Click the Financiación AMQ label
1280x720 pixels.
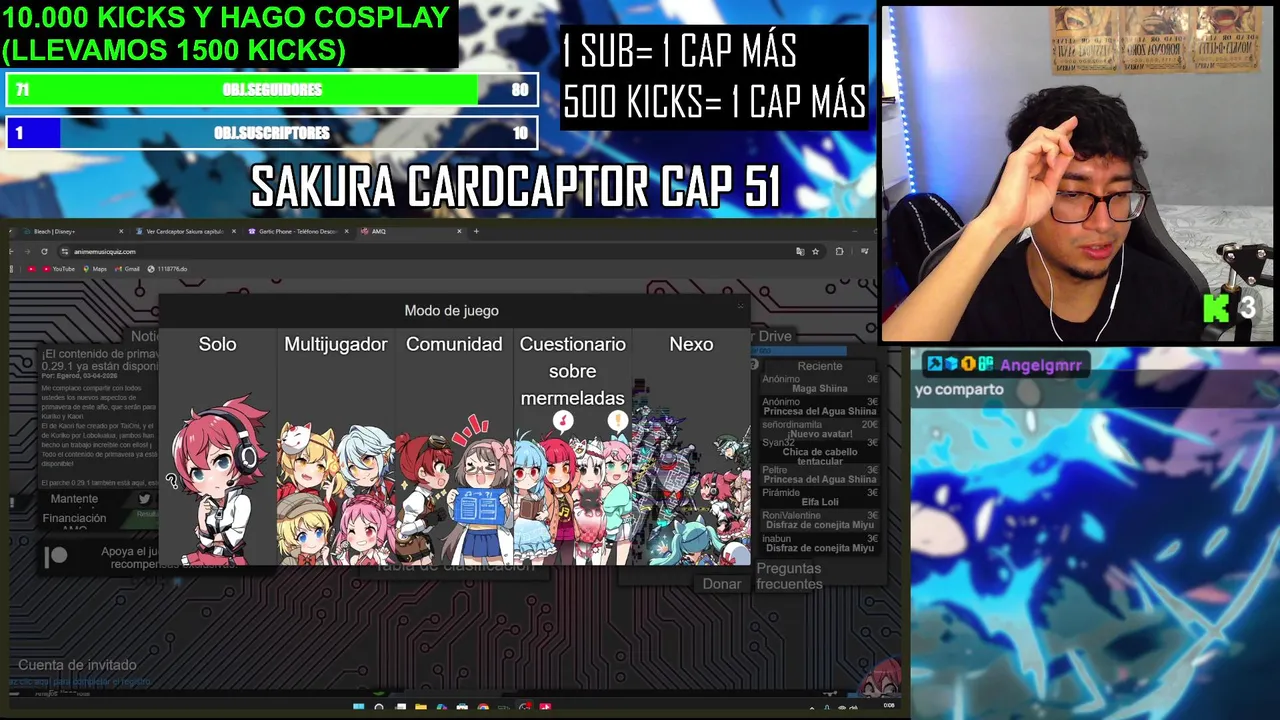[74, 522]
